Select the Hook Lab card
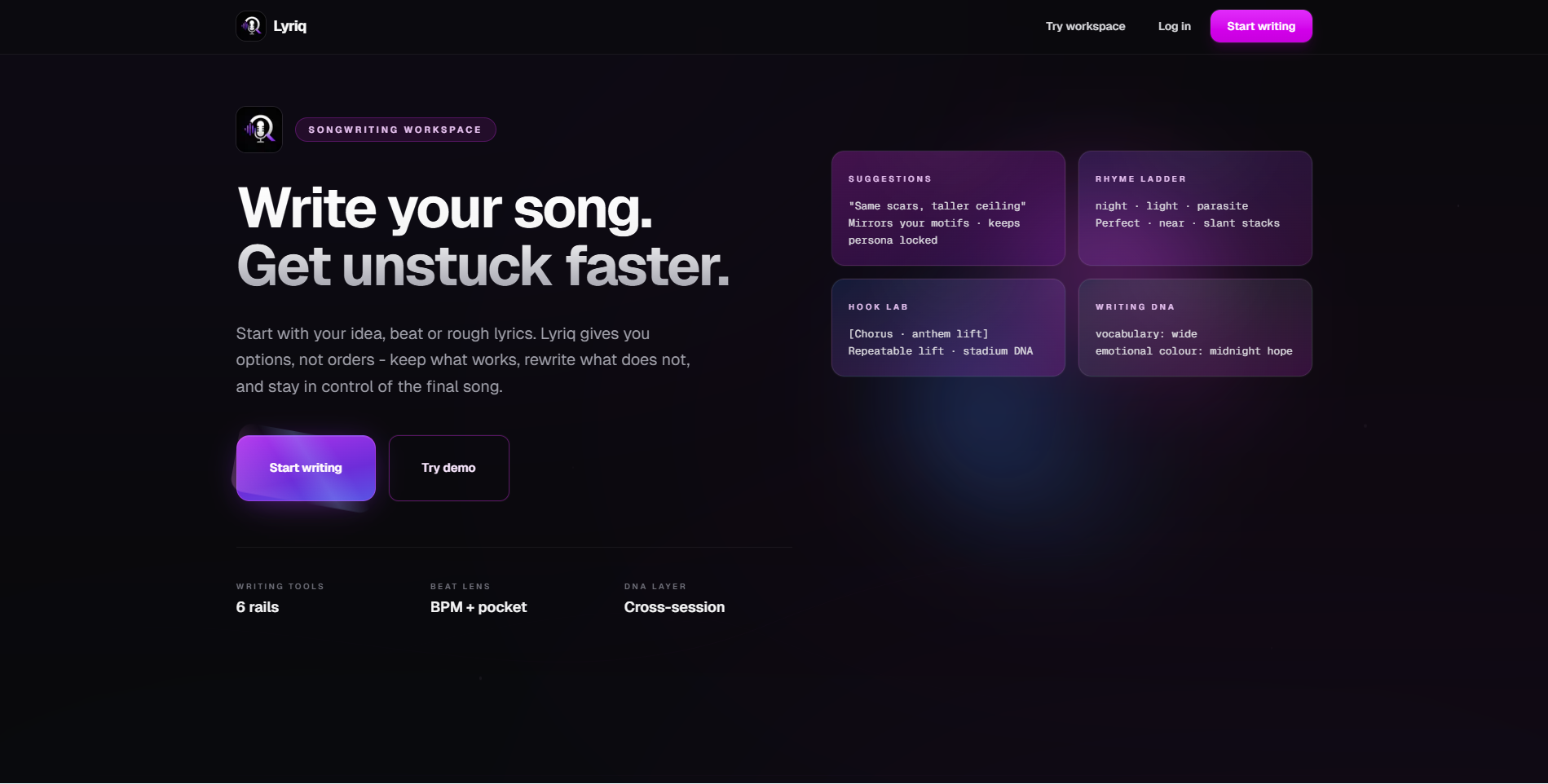Viewport: 1548px width, 784px height. click(948, 328)
